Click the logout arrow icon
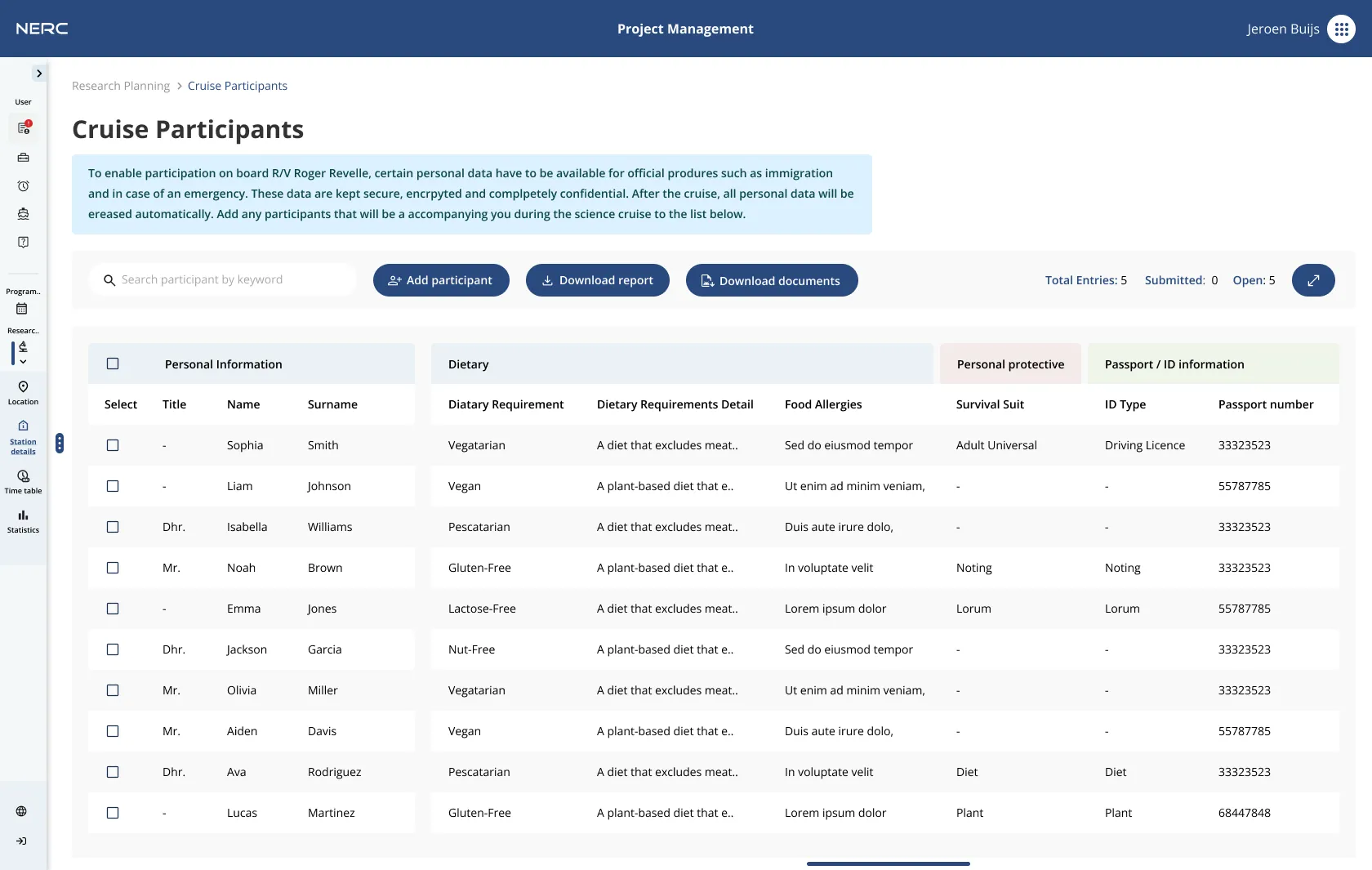 (21, 841)
